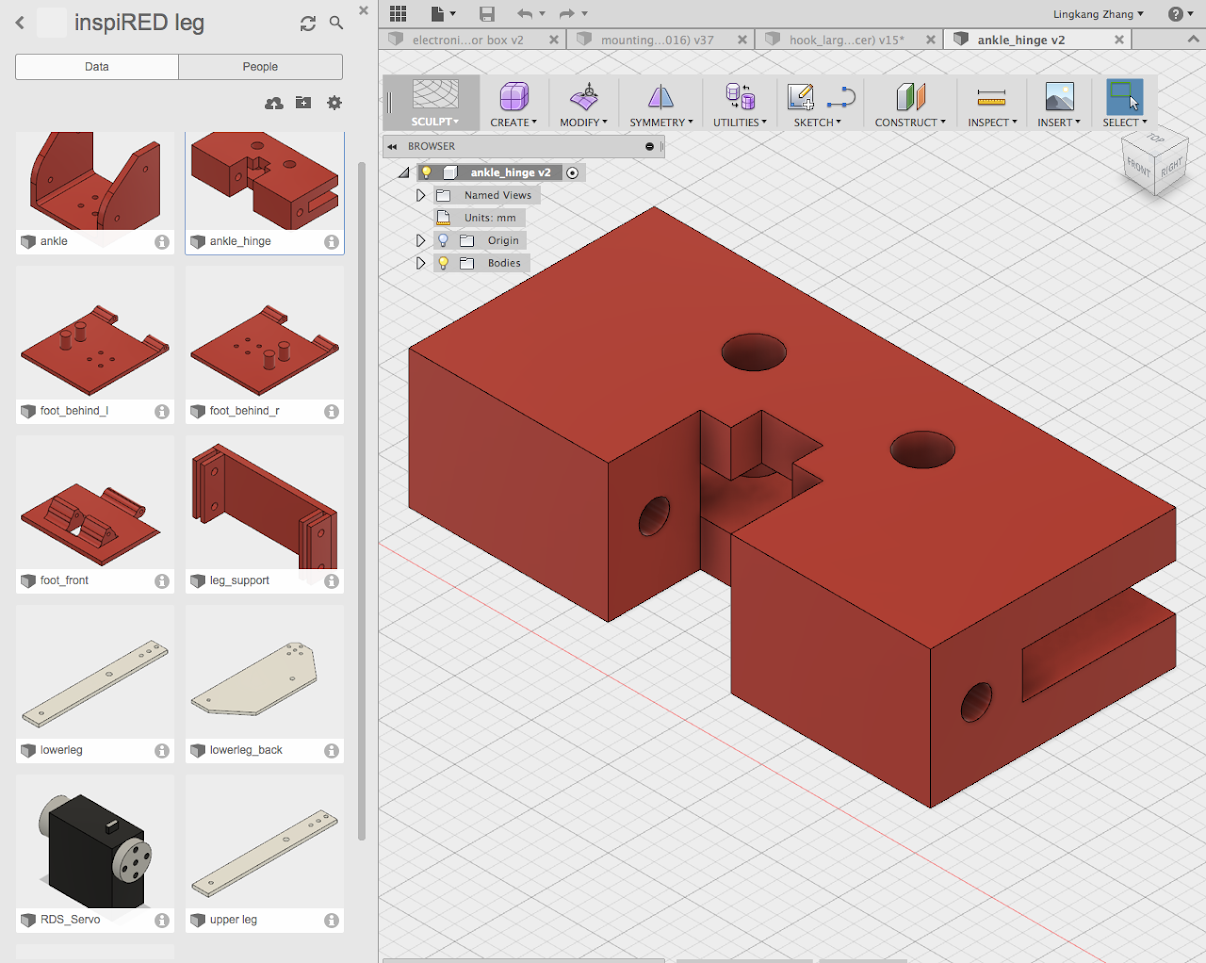1206x963 pixels.
Task: Open the Lingkang Zhang account menu
Action: click(1098, 14)
